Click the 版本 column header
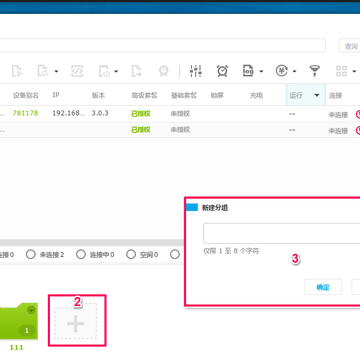Screen dimensions: 360x360 tap(98, 95)
